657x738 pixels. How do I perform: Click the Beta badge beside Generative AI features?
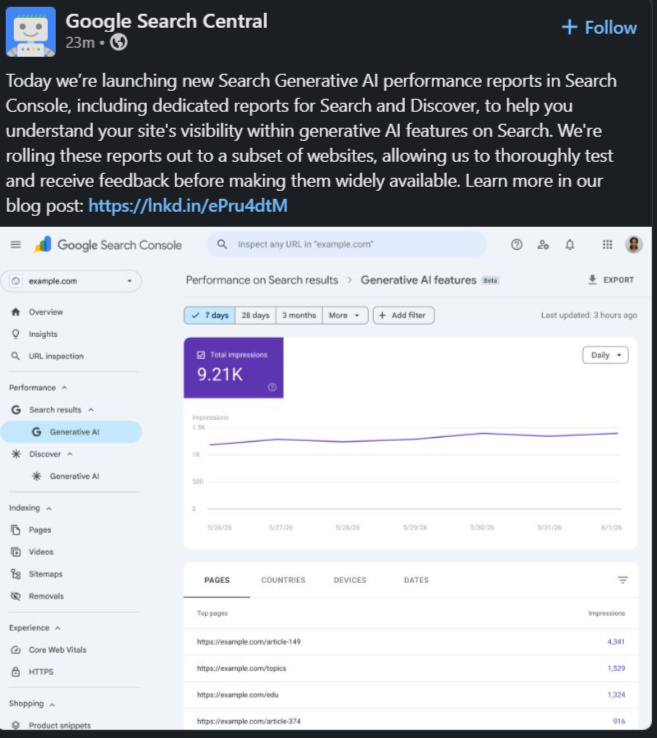point(490,280)
